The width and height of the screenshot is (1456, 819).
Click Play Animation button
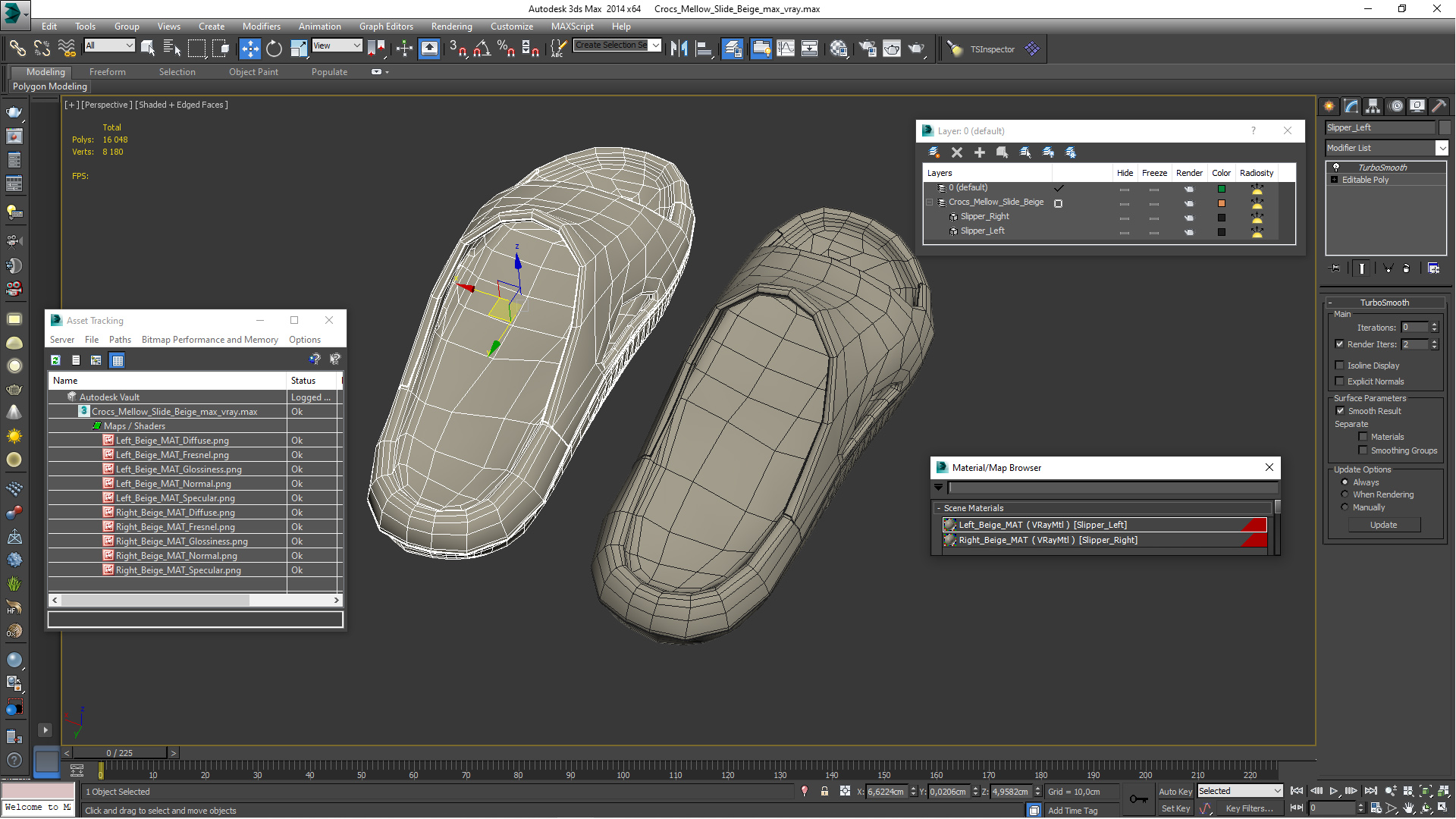(1334, 792)
